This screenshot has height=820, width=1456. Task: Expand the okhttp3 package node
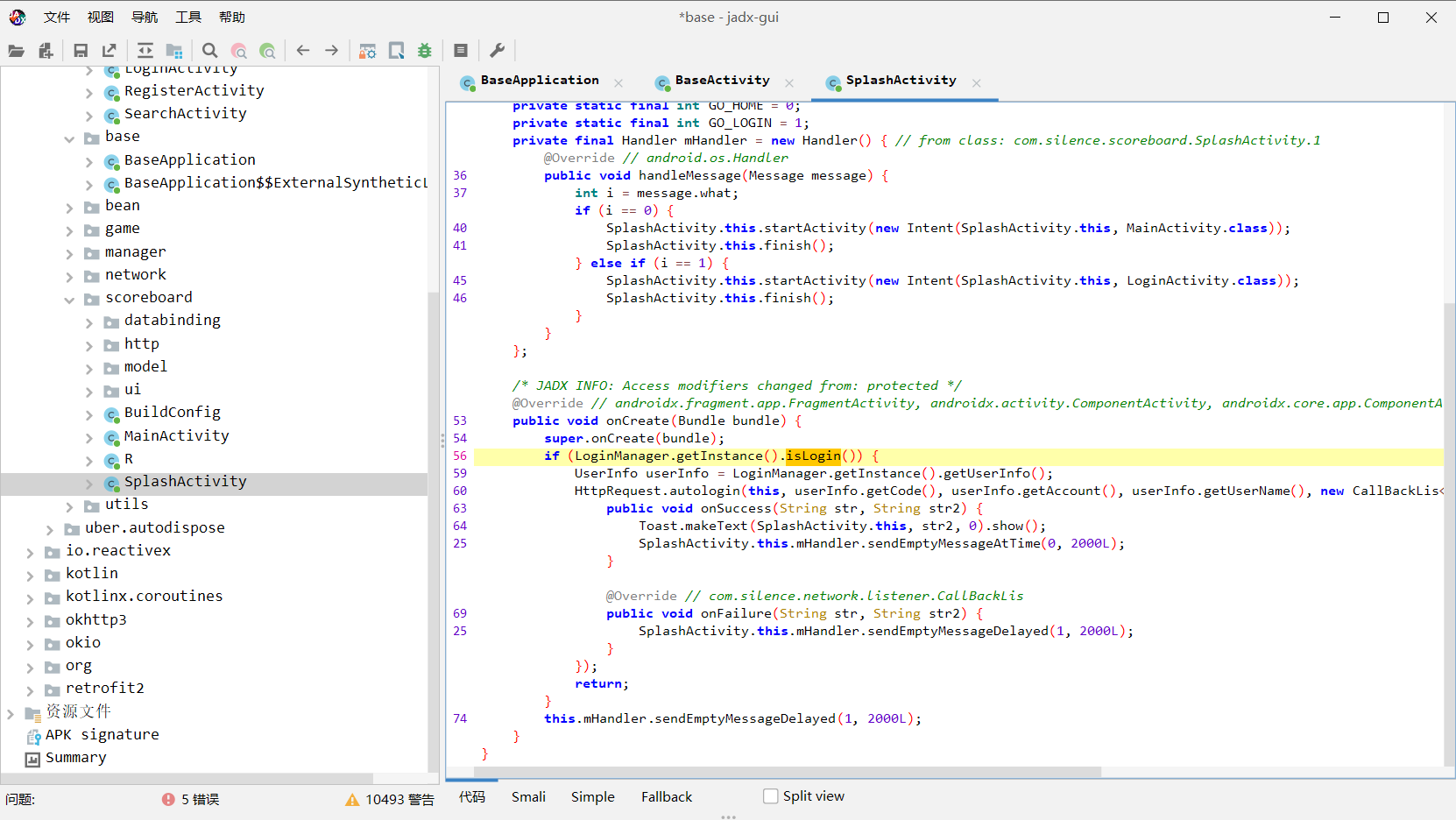click(x=30, y=622)
